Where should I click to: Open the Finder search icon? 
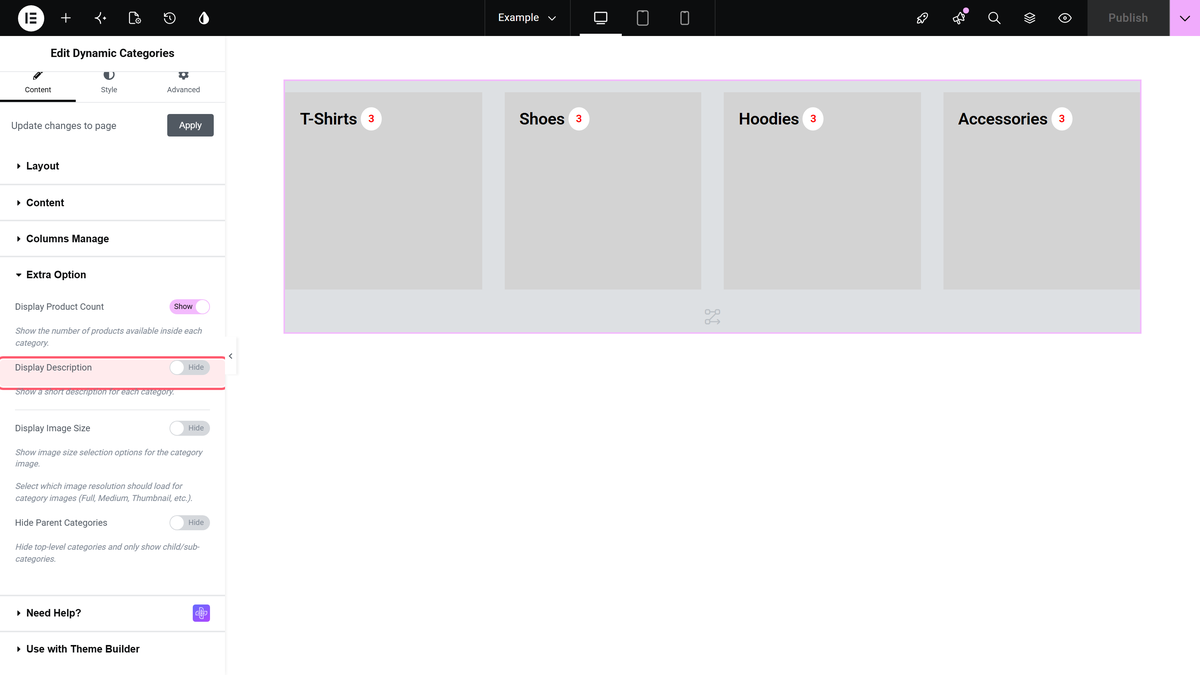point(994,18)
